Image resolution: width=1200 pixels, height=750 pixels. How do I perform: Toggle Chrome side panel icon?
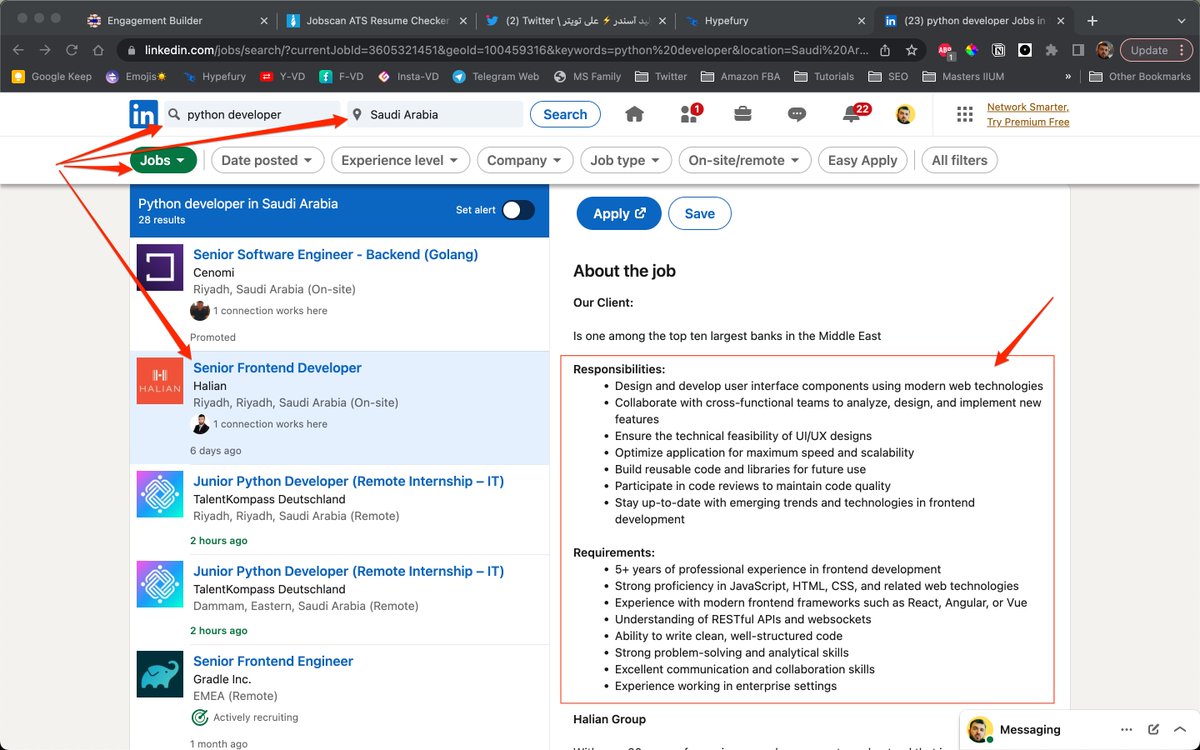tap(1078, 50)
